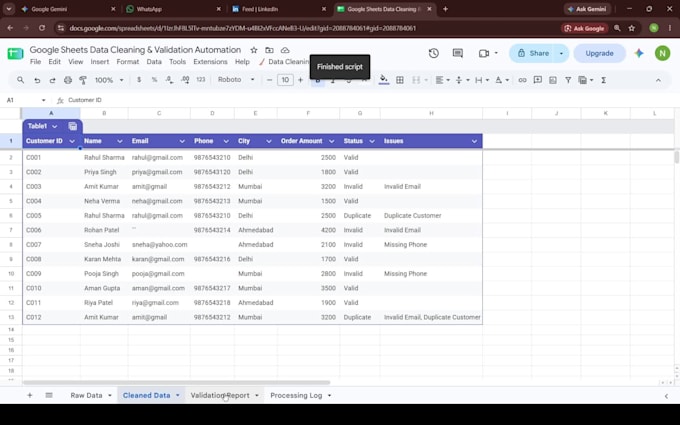
Task: Click the font size field
Action: pyautogui.click(x=285, y=80)
